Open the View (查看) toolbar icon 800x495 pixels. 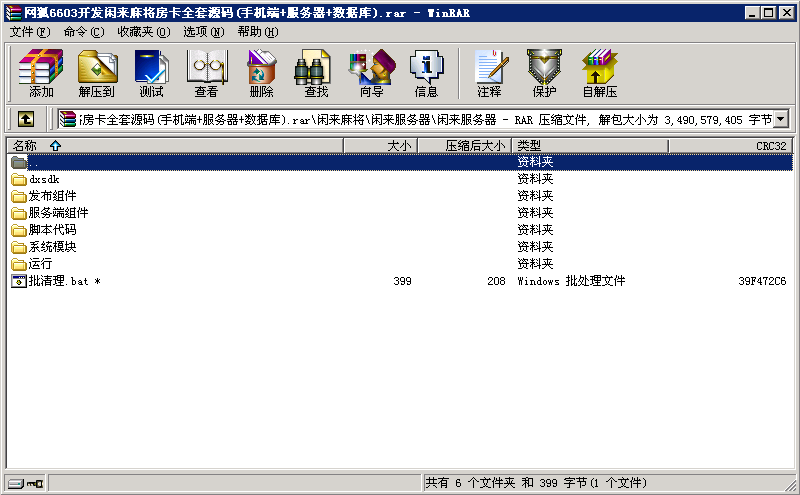pyautogui.click(x=206, y=73)
